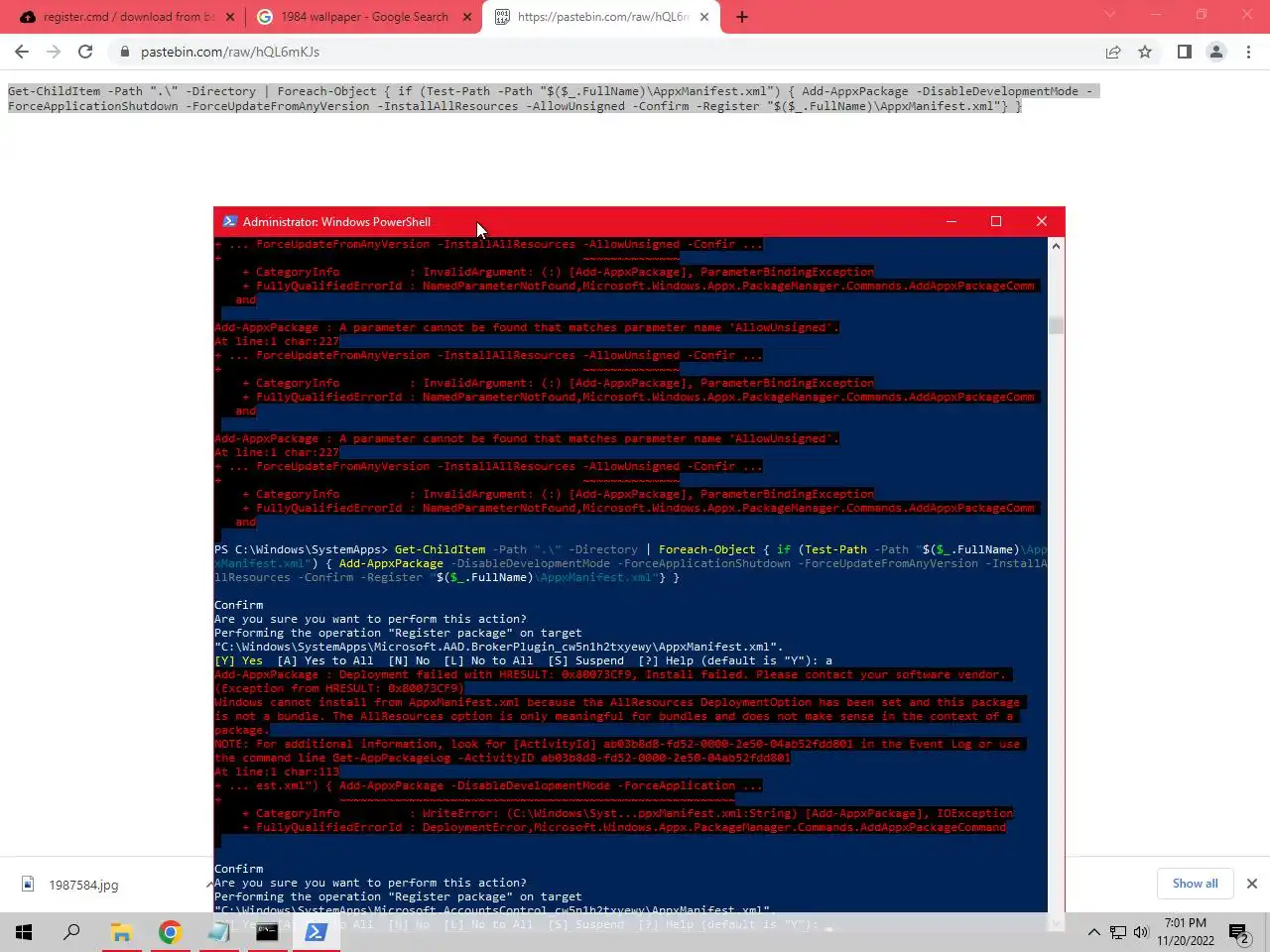Open a new browser tab
Viewport: 1270px width, 952px height.
742,17
